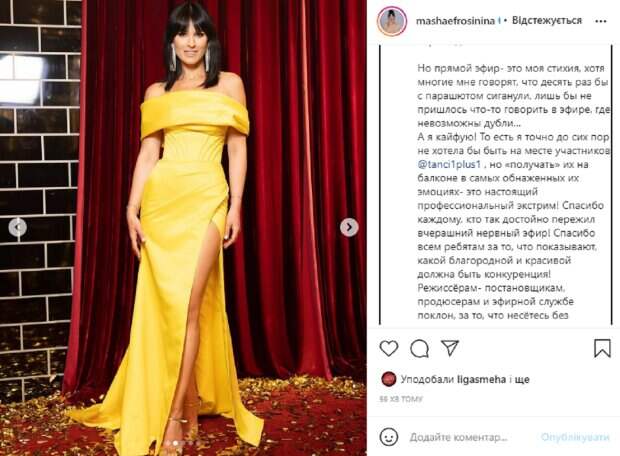Click the yellow dress photo
Image resolution: width=620 pixels, height=456 pixels.
(183, 228)
